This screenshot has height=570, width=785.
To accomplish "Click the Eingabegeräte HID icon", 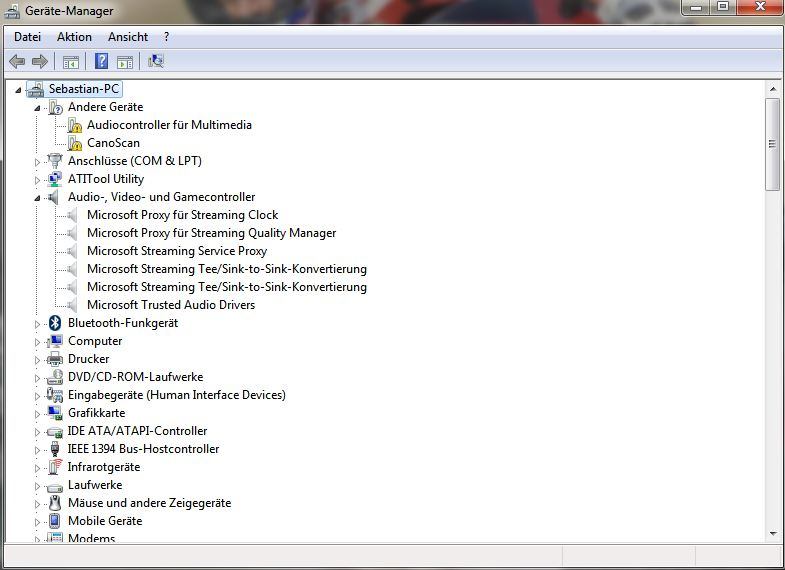I will [55, 395].
